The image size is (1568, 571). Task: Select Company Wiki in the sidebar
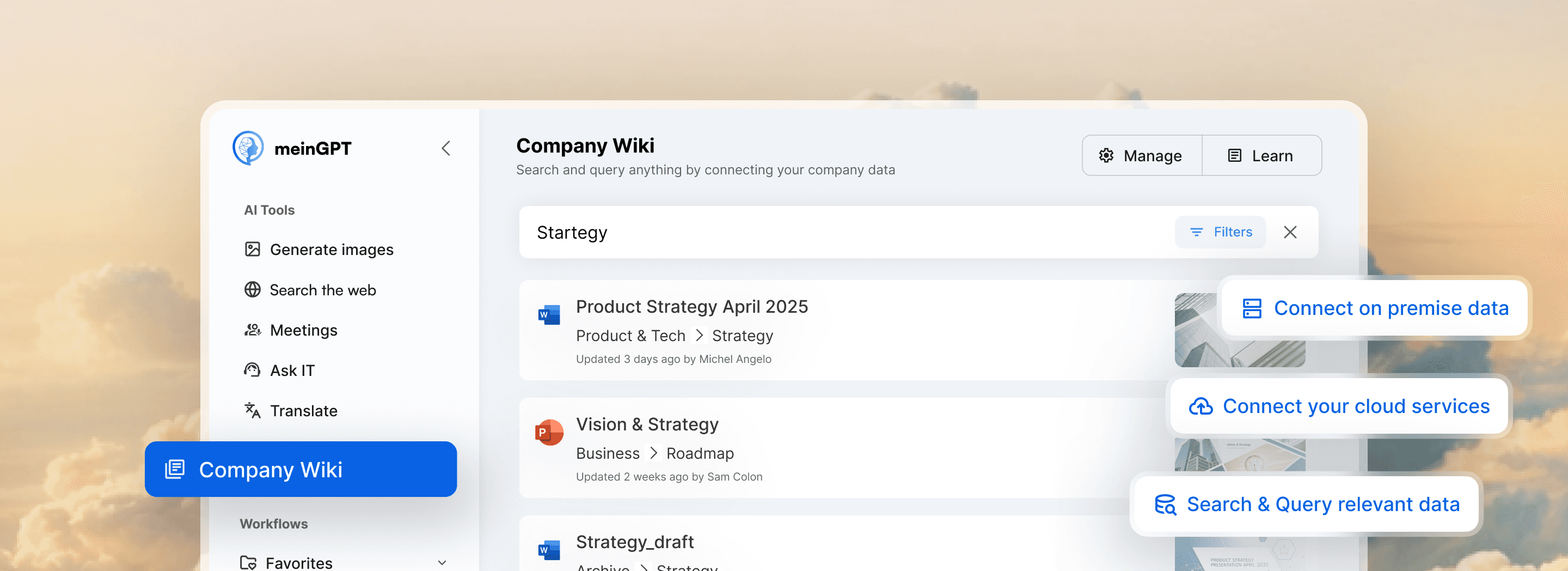pyautogui.click(x=301, y=469)
